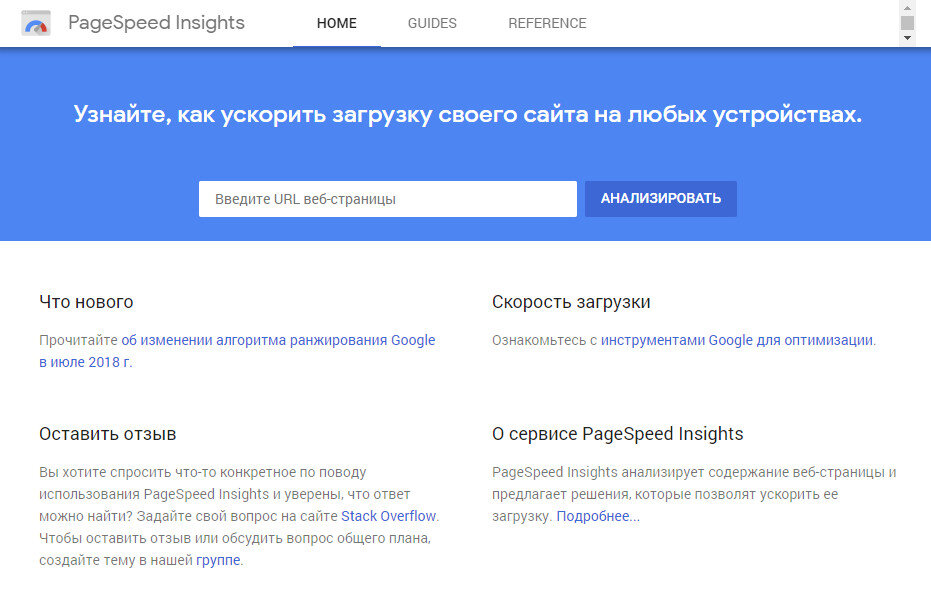
Task: Open the REFERENCE tab
Action: point(547,23)
